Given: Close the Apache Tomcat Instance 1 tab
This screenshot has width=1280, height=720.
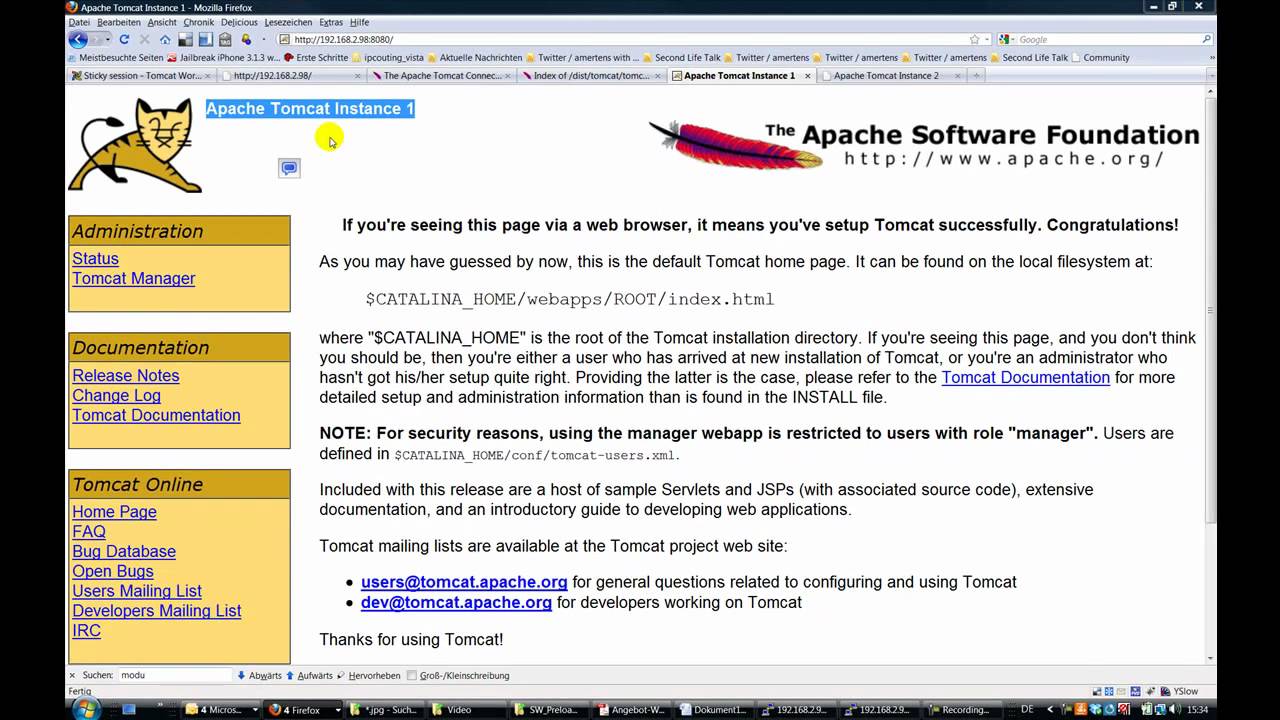Looking at the screenshot, I should pyautogui.click(x=808, y=76).
